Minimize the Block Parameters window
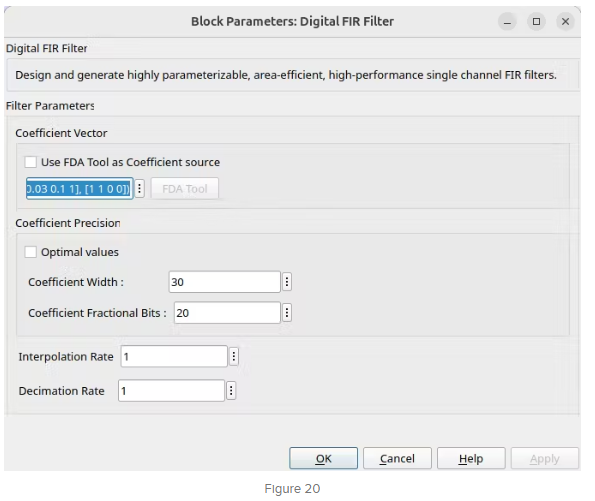Viewport: 595px width, 501px height. click(x=507, y=22)
